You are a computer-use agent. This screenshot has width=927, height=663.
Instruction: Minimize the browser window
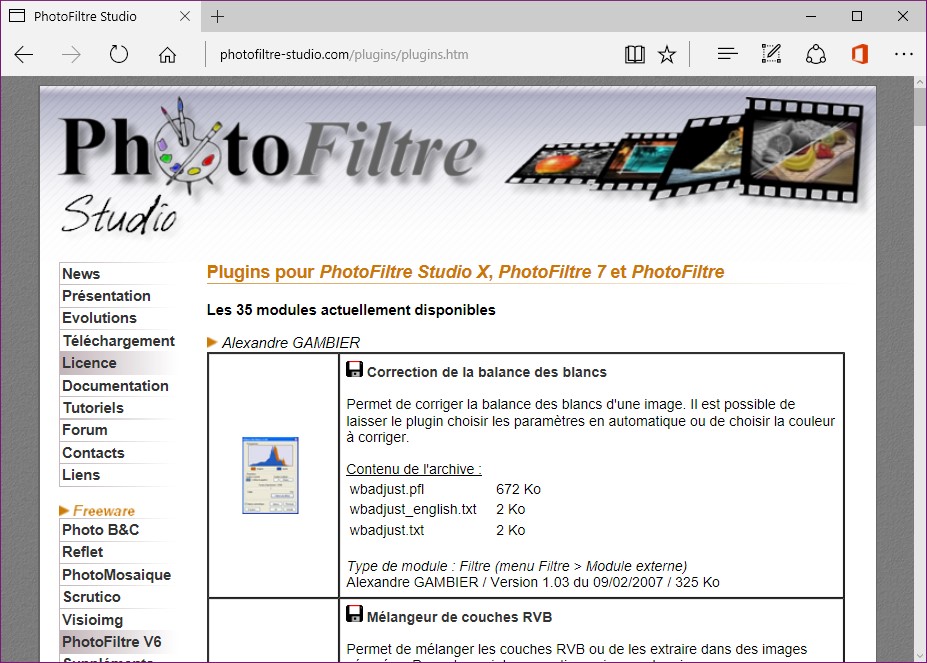coord(811,17)
